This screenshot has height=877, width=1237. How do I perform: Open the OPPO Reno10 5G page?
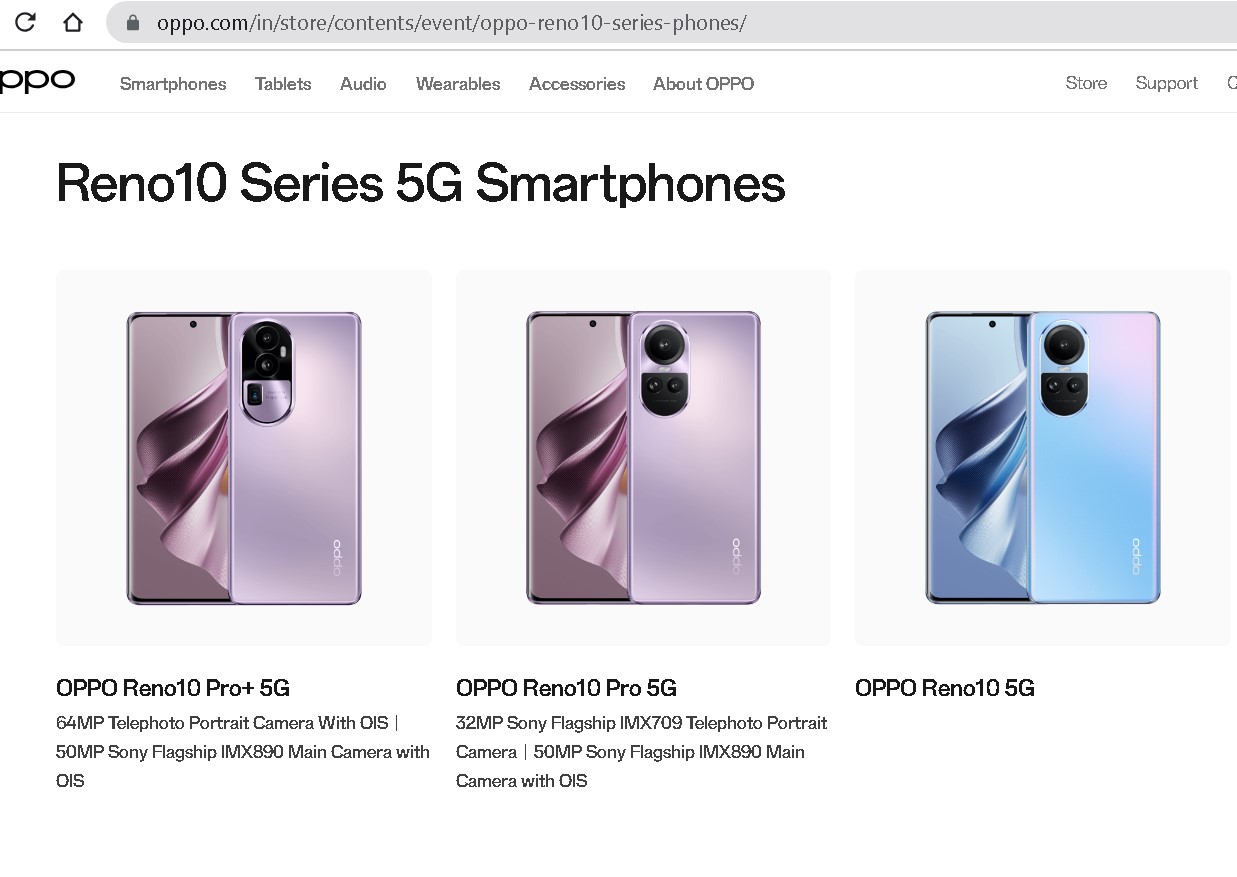[944, 688]
